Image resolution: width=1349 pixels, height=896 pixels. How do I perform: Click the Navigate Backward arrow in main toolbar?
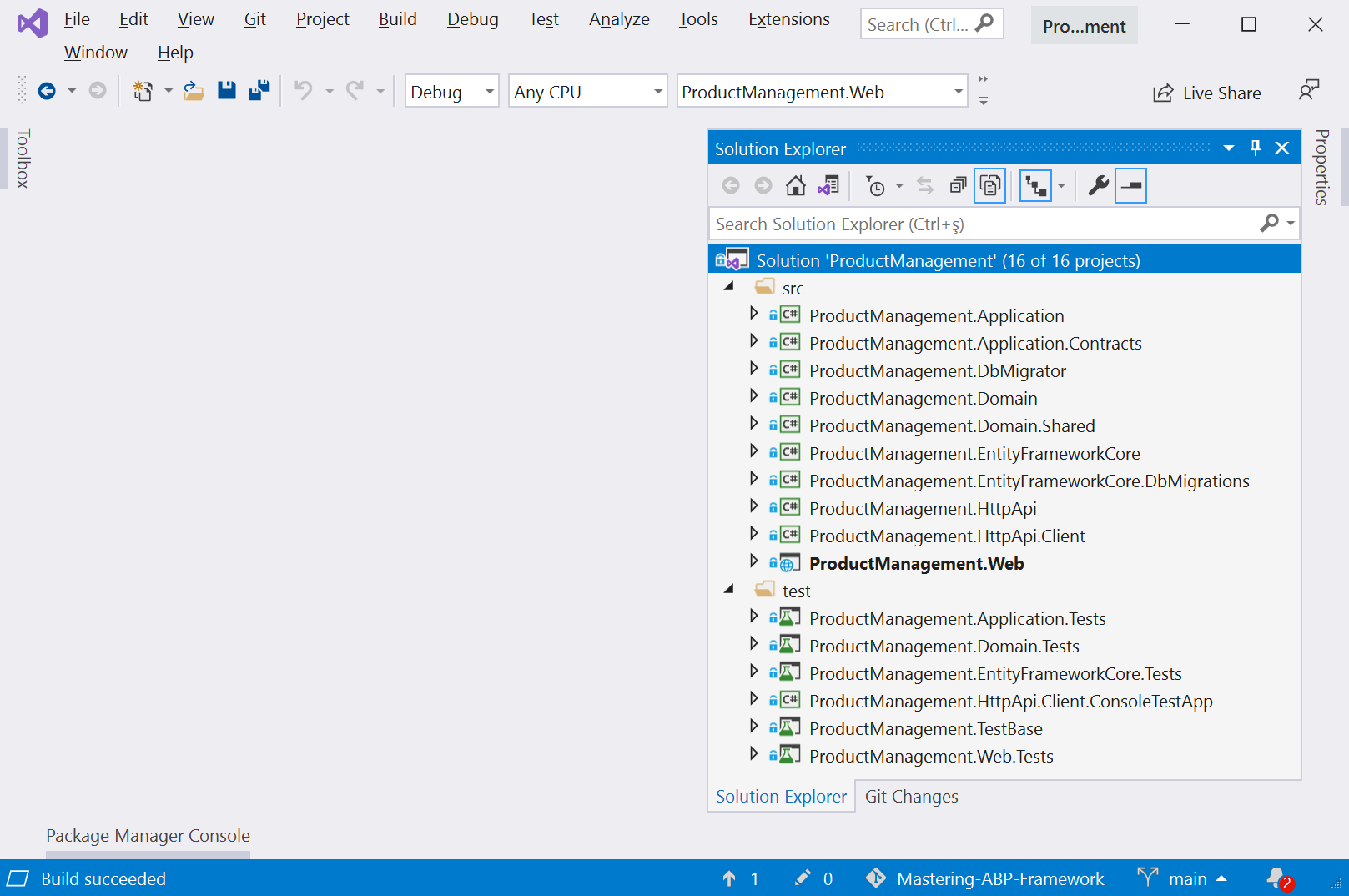[x=47, y=91]
